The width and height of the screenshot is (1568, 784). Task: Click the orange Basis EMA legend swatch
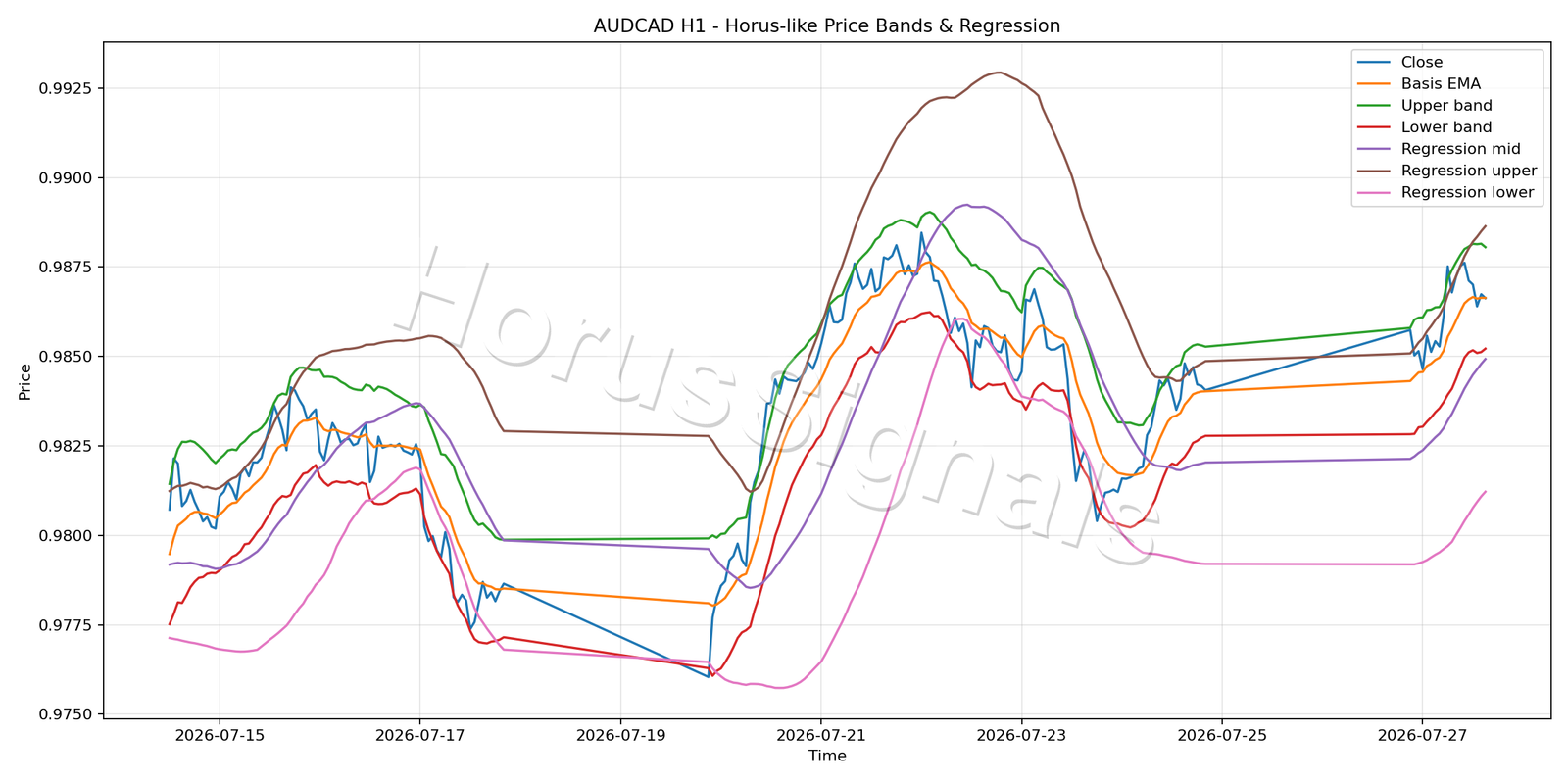pyautogui.click(x=1373, y=84)
